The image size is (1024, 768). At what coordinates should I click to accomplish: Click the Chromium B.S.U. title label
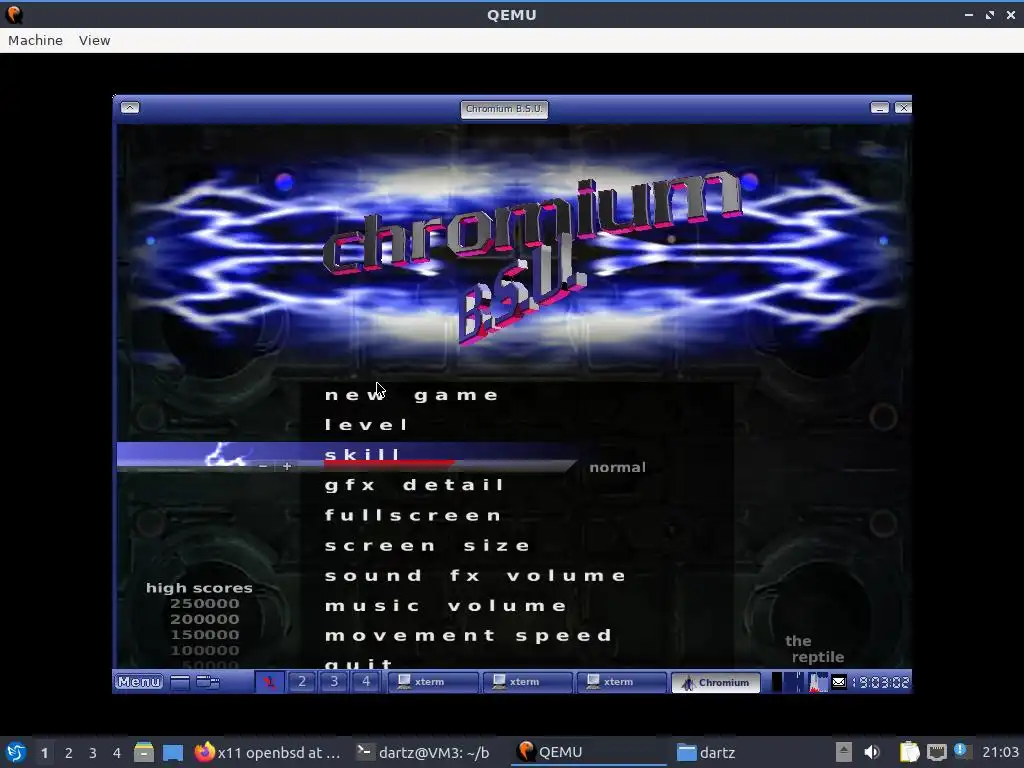[x=504, y=109]
